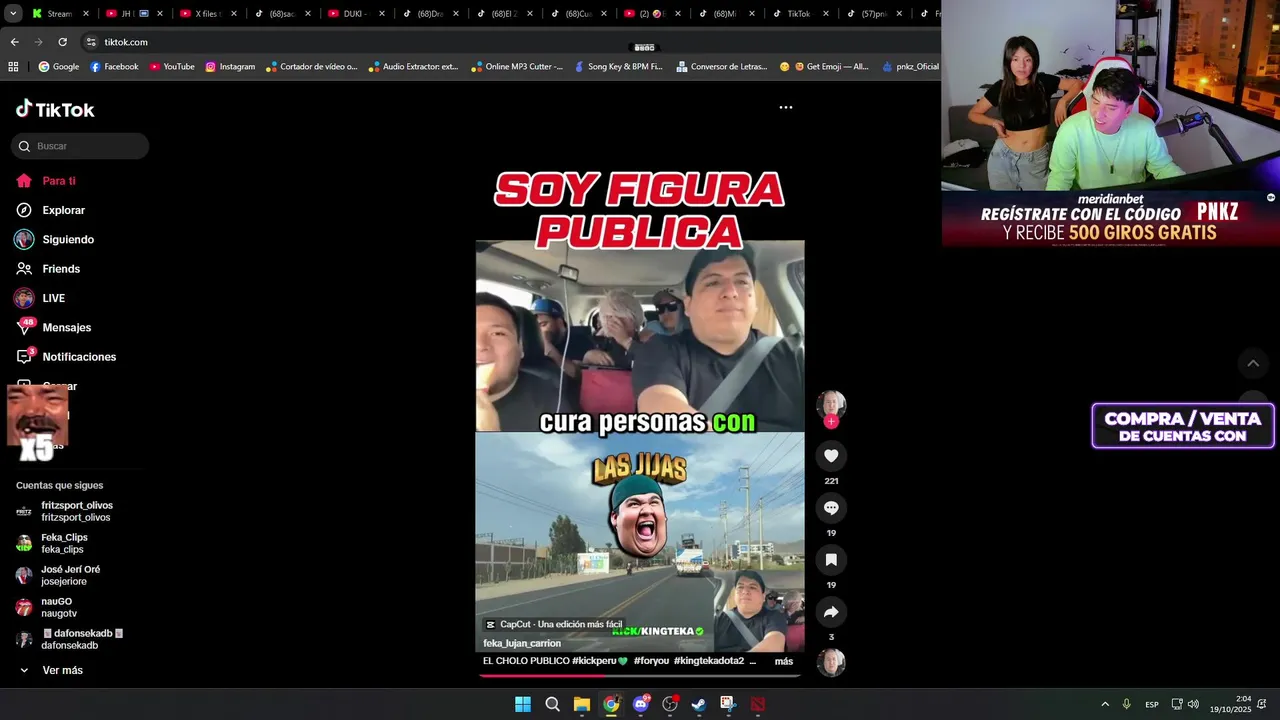This screenshot has width=1280, height=720.
Task: Switch to the JH YouTube tab
Action: [133, 14]
